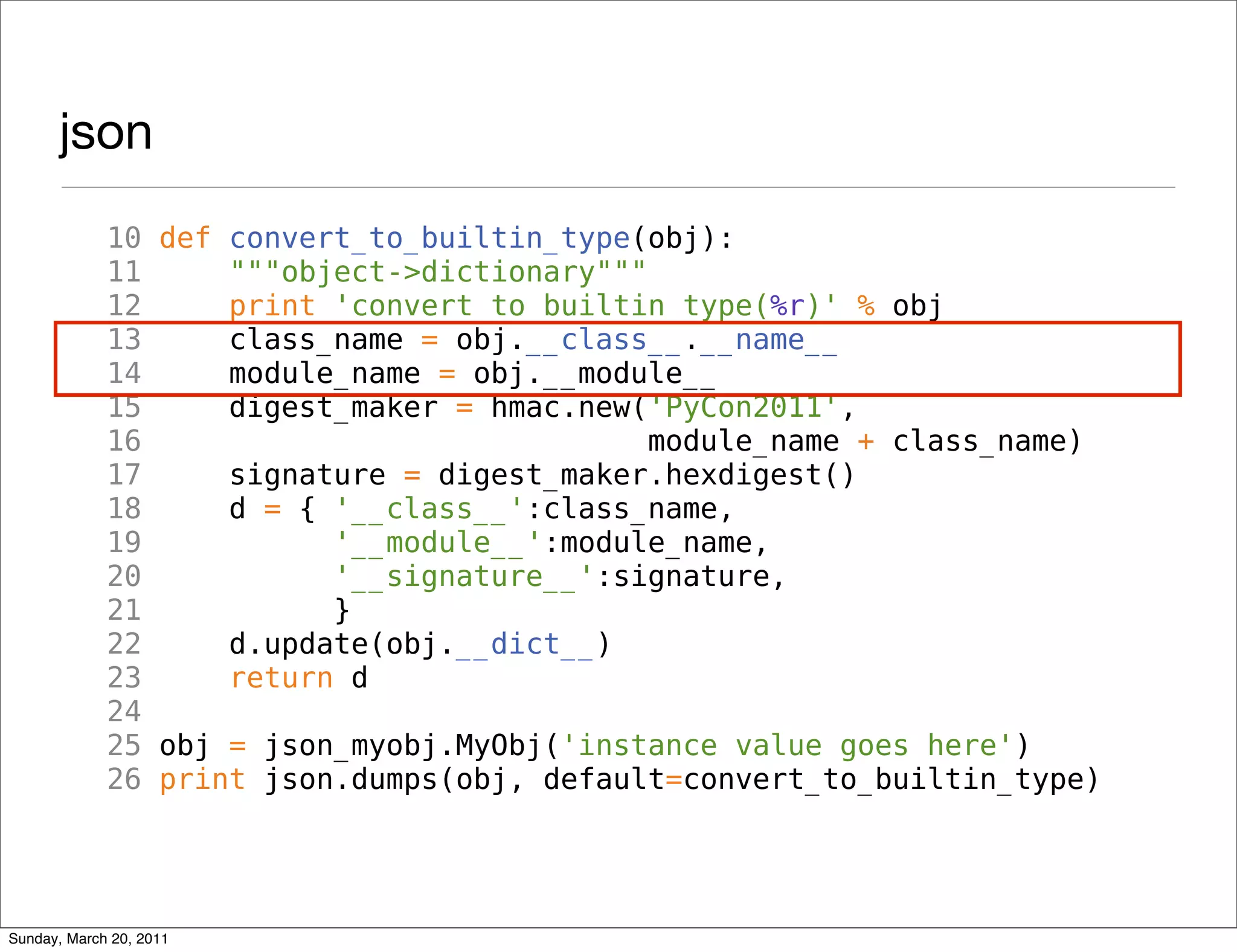The image size is (1237, 952).
Task: Click the '__signature__' dictionary key on line 20
Action: click(x=464, y=577)
